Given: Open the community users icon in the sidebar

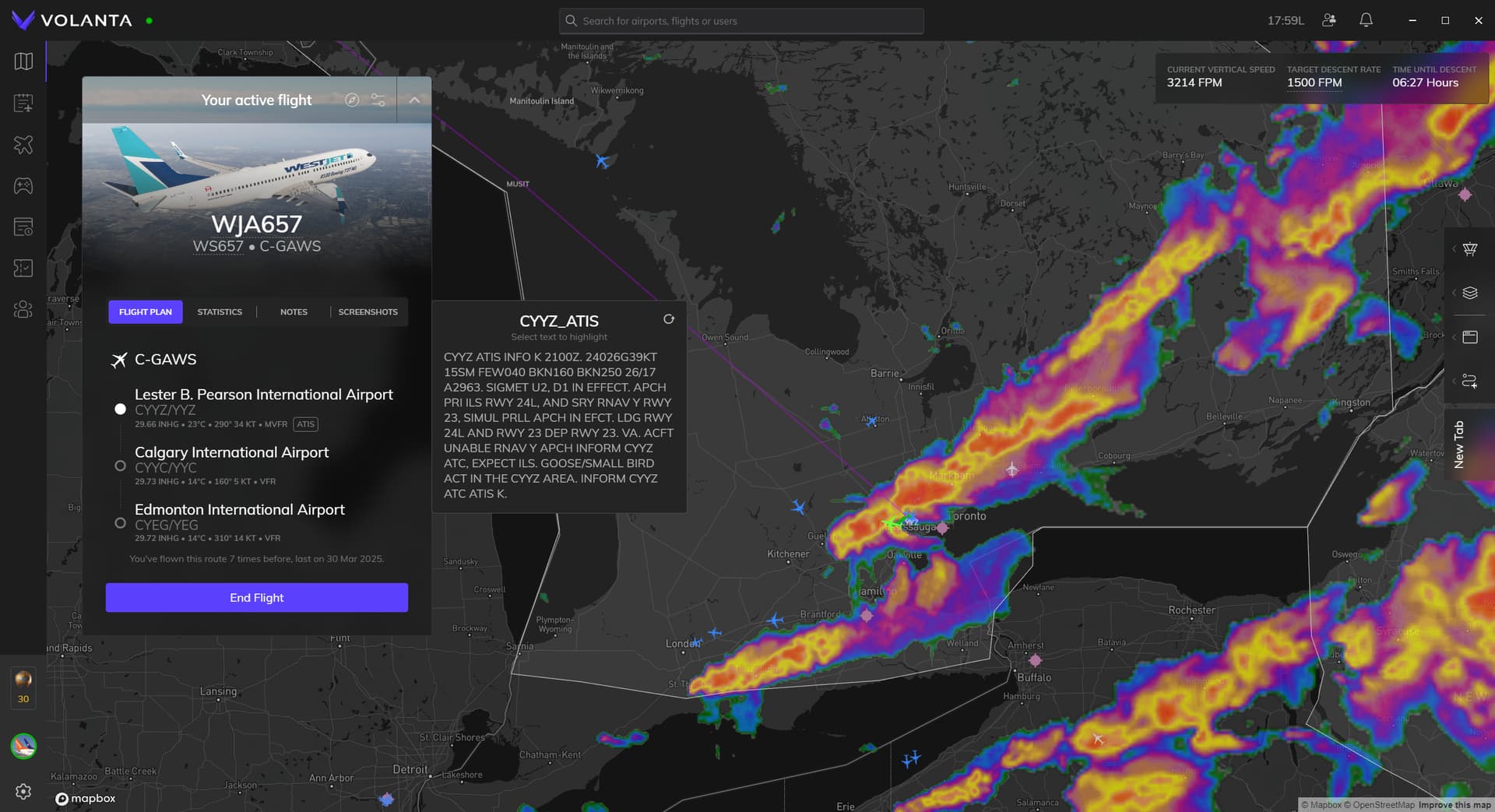Looking at the screenshot, I should pyautogui.click(x=23, y=309).
